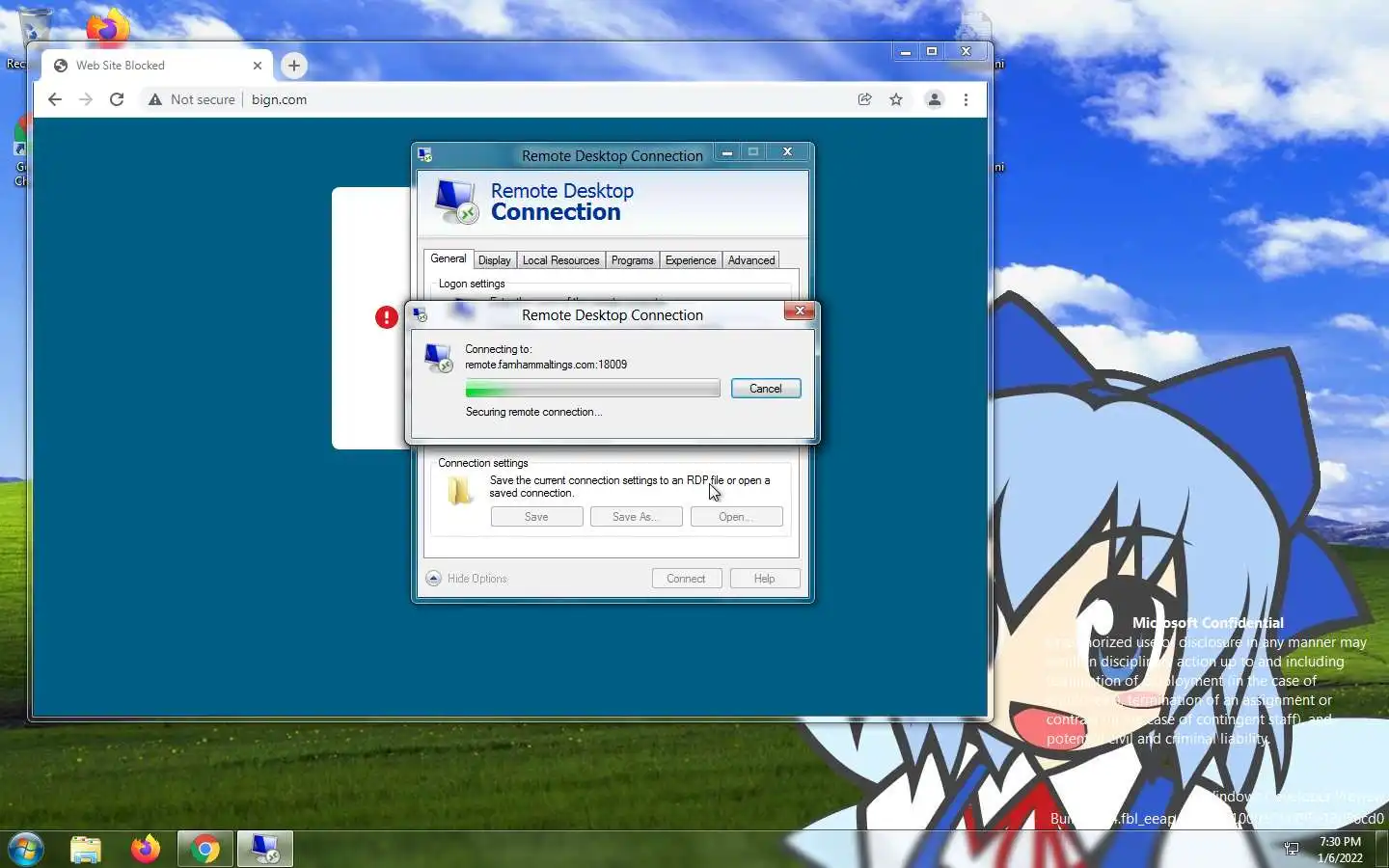
Task: Collapse options with Hide Options arrow
Action: [x=433, y=579]
